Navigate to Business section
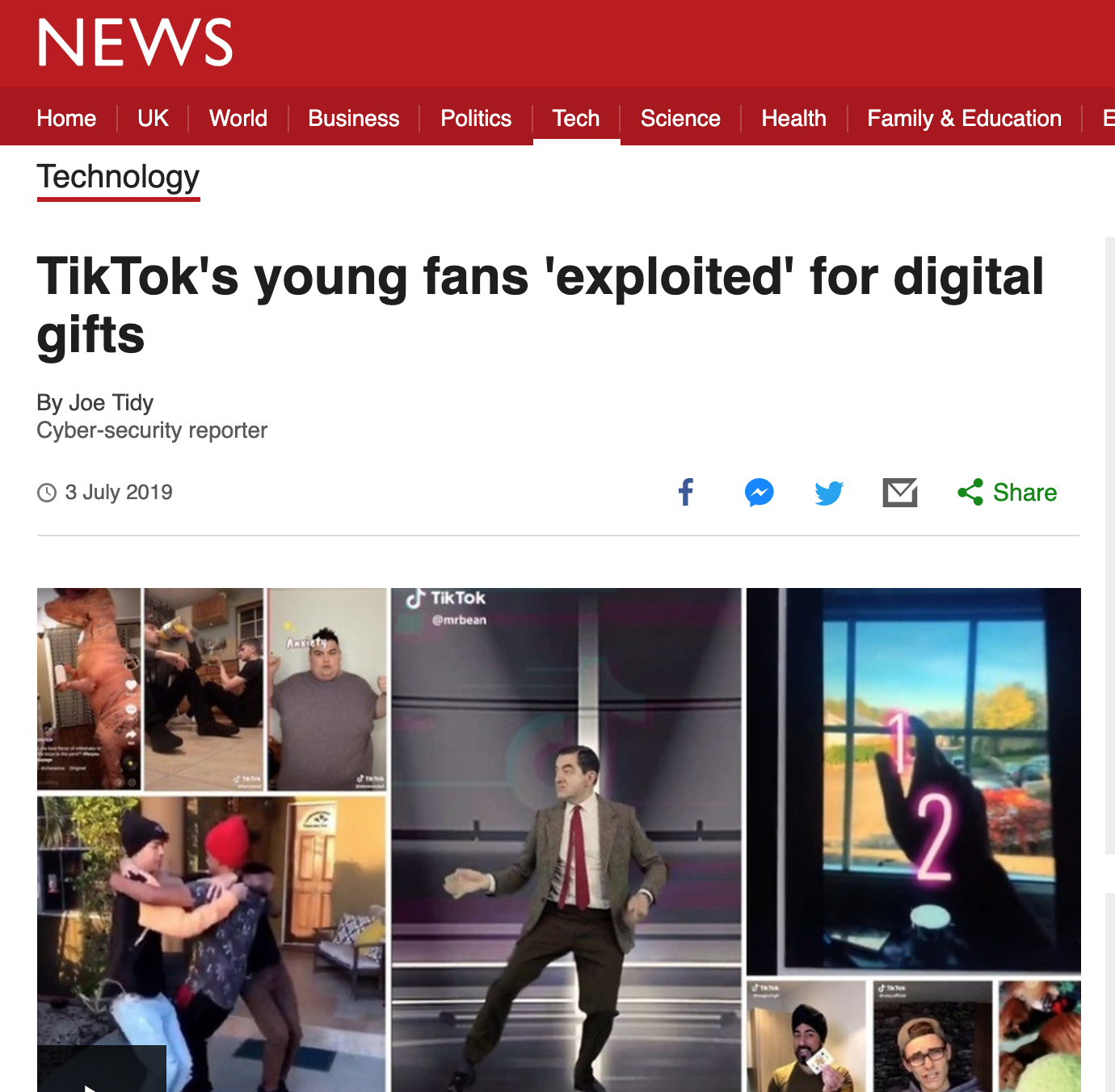The height and width of the screenshot is (1092, 1115). coord(354,118)
